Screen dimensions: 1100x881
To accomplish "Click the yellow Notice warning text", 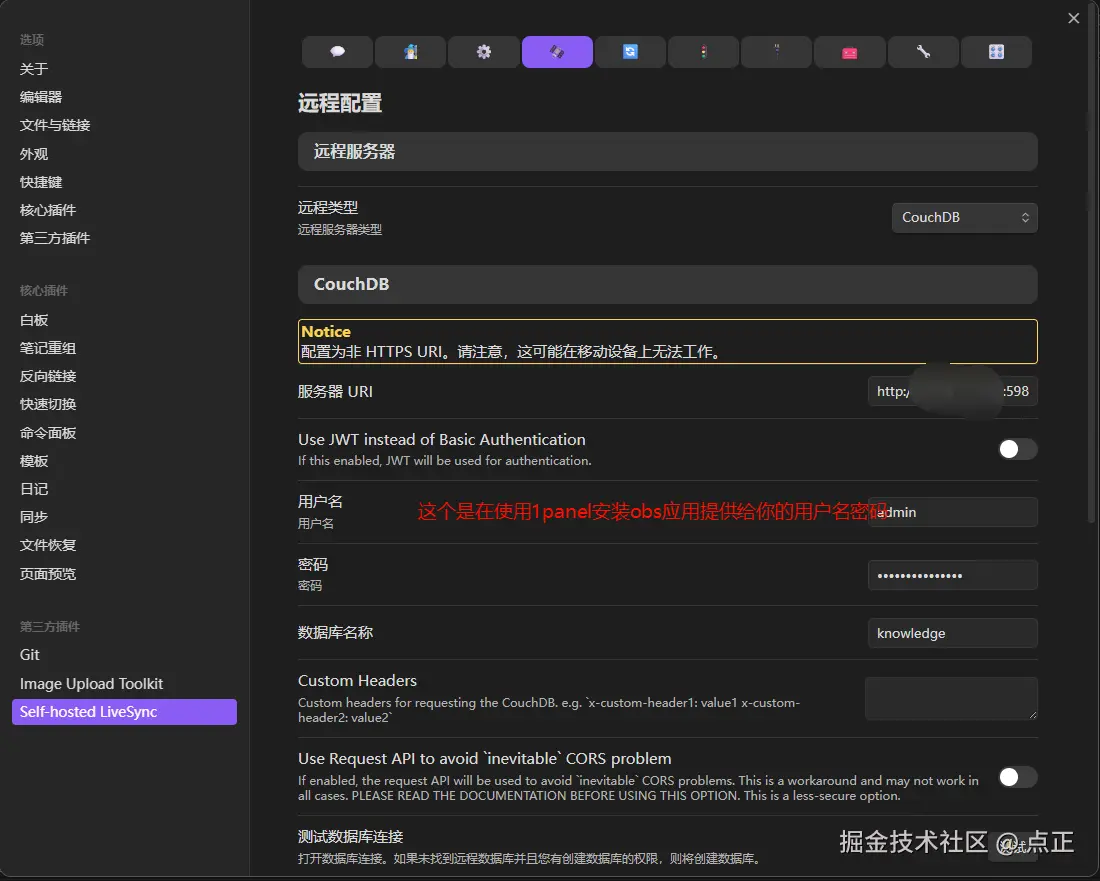I will [667, 342].
